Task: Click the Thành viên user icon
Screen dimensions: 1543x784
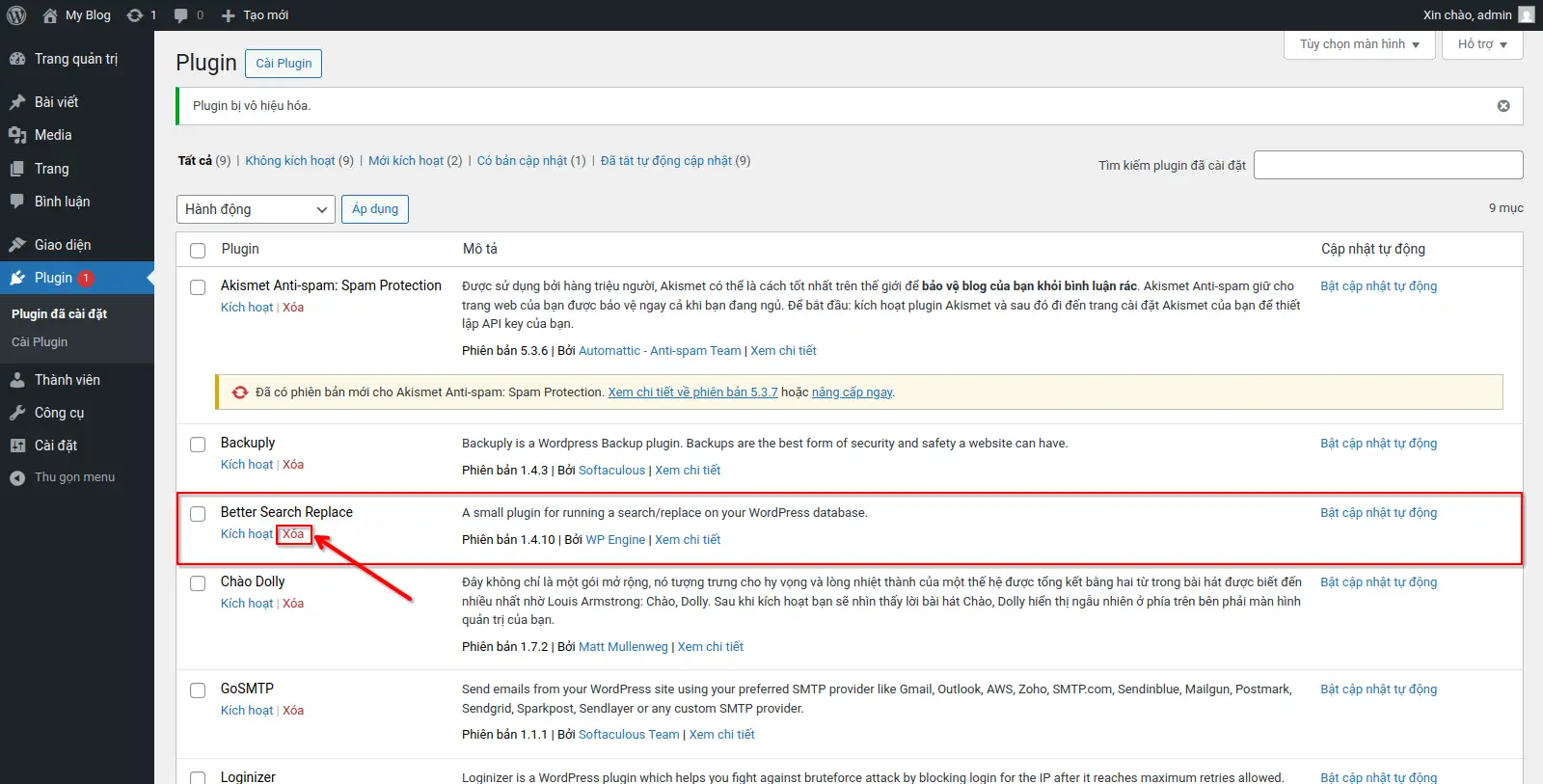Action: (17, 380)
